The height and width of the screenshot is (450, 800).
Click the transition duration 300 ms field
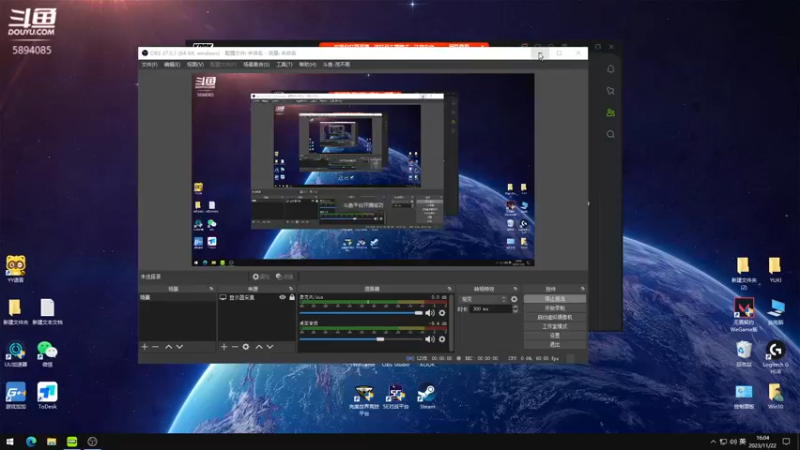[490, 309]
